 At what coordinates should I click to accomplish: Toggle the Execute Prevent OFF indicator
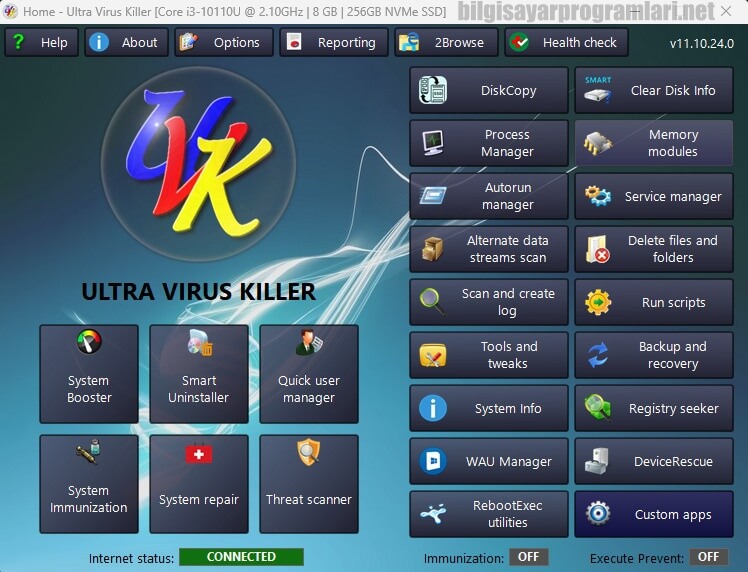(708, 557)
